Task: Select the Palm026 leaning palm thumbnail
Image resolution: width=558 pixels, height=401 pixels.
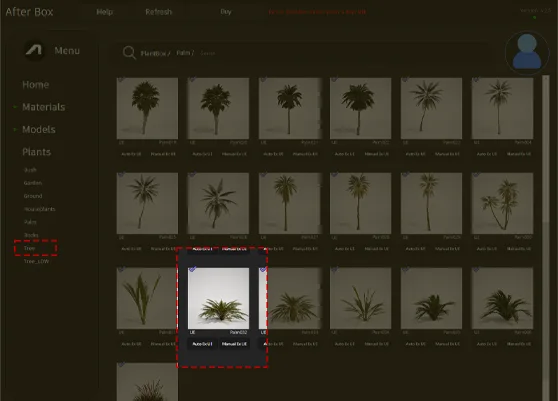Action: 218,203
